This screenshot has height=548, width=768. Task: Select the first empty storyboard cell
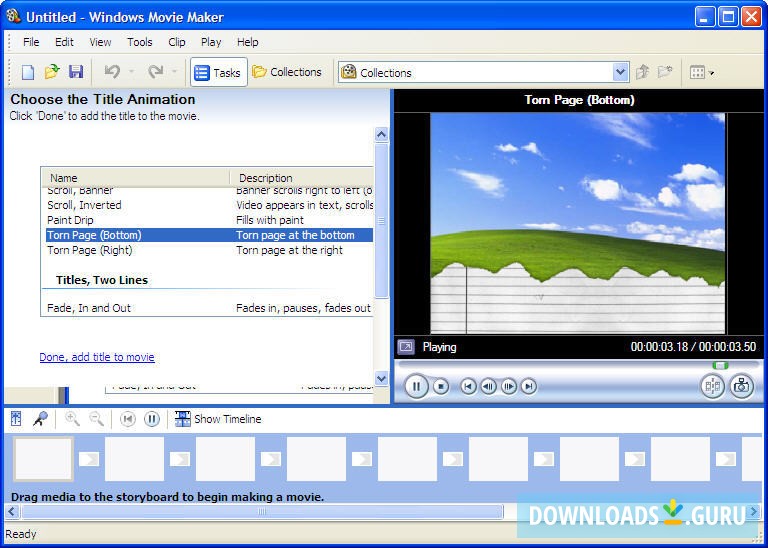pos(43,459)
